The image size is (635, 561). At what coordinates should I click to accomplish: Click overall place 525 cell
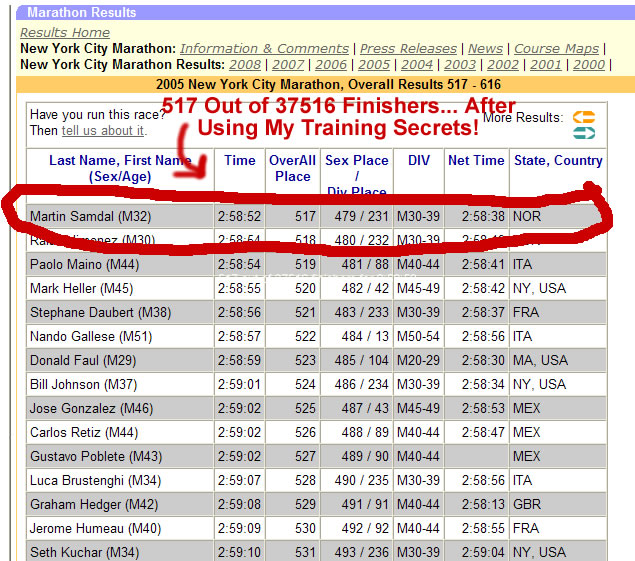tap(293, 408)
